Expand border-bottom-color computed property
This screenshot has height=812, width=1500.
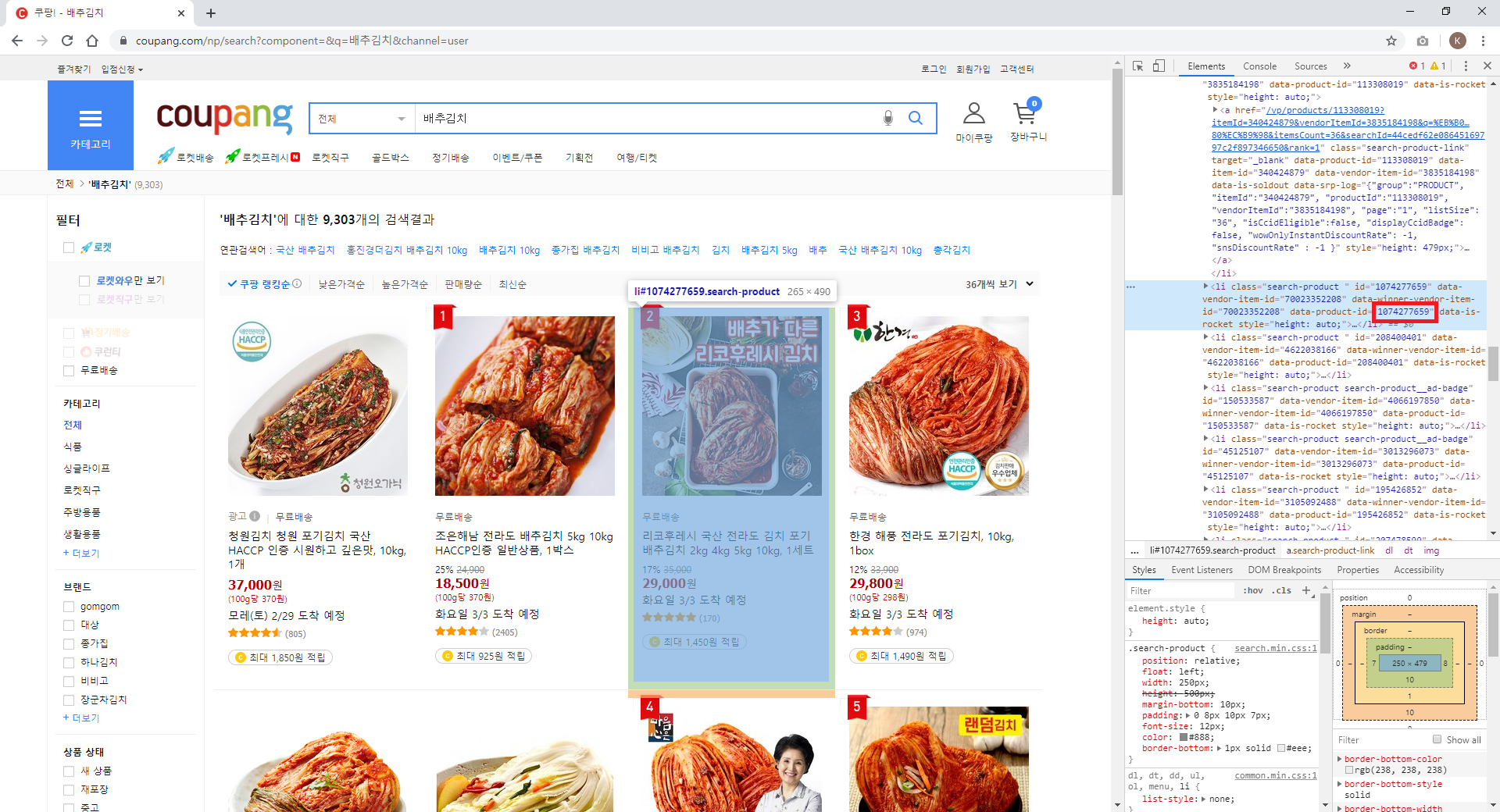tap(1340, 759)
